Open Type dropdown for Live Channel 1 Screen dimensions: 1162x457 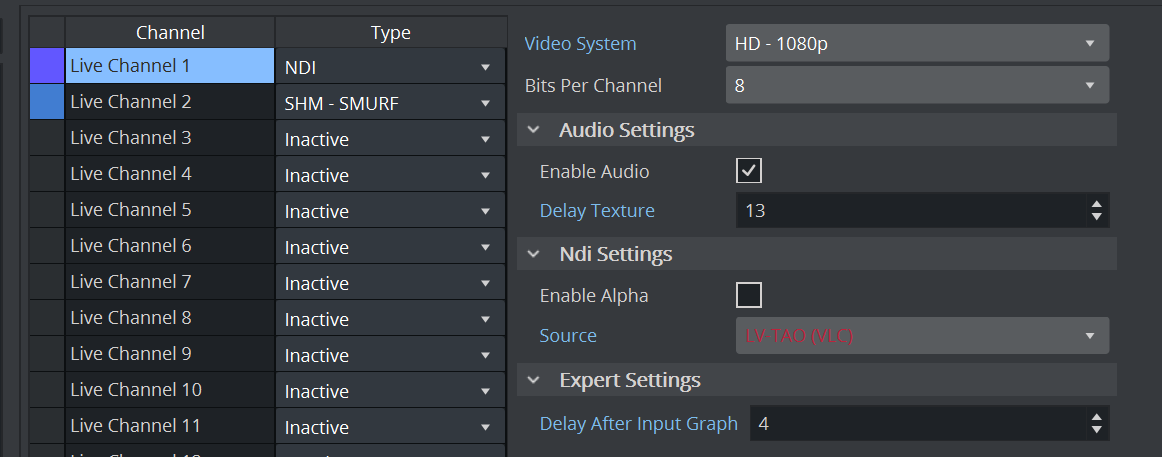390,67
